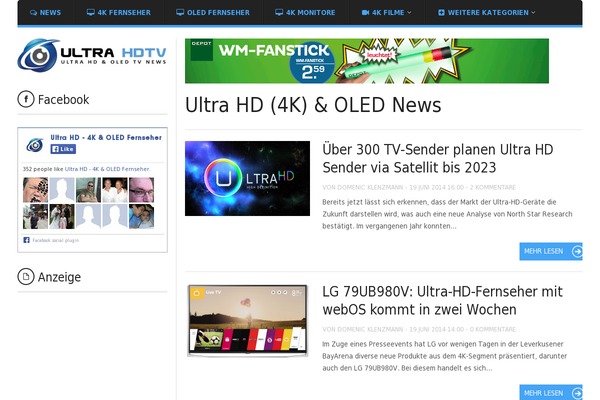600x400 pixels.
Task: Open '2 Kommentare' on the TV-Sender article
Action: coord(492,187)
